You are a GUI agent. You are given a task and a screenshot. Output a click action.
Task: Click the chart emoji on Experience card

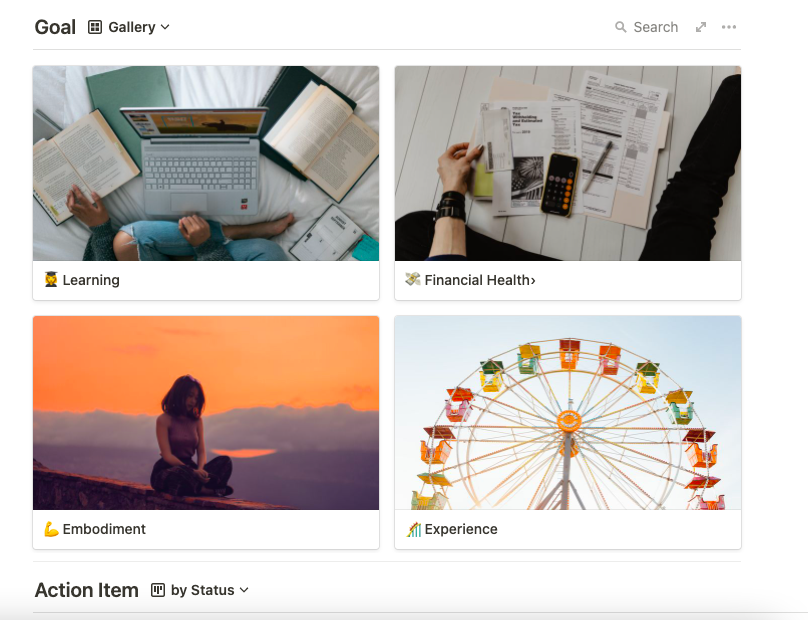tap(413, 529)
